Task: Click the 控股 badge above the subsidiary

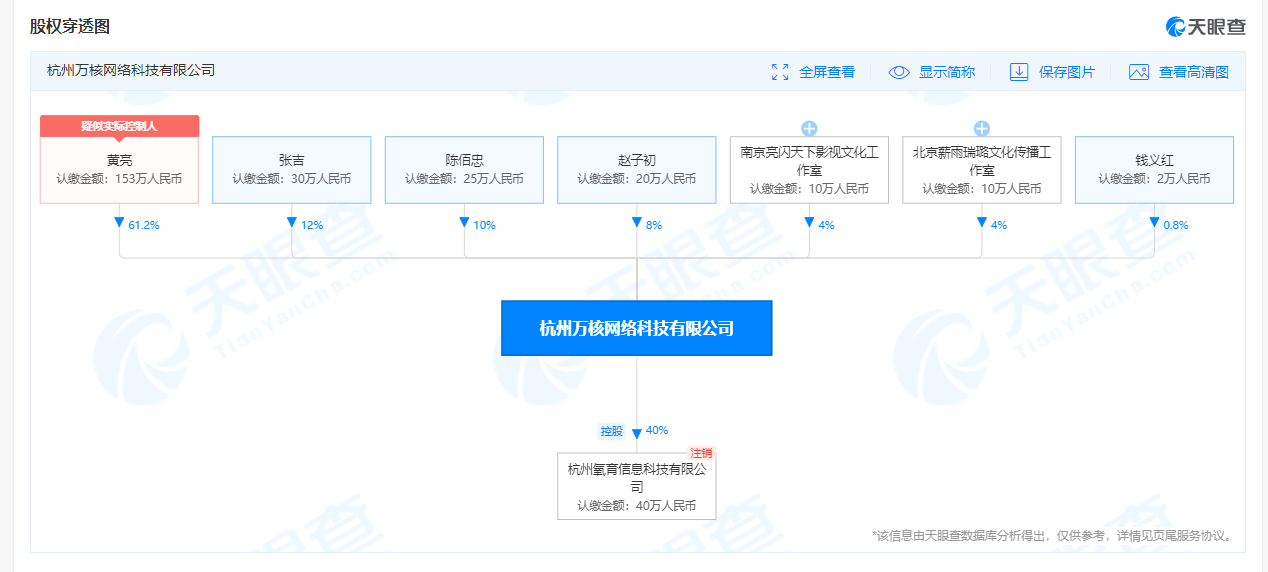Action: tap(611, 431)
